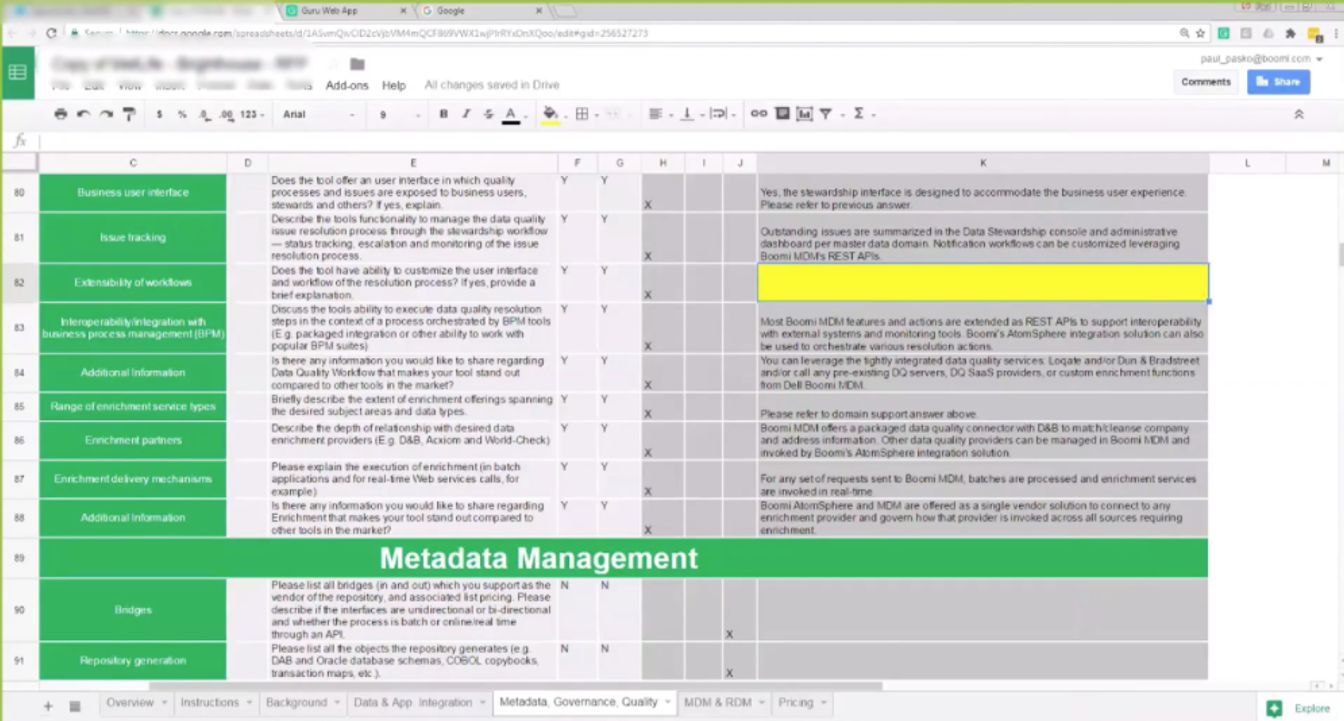This screenshot has width=1344, height=721.
Task: Increase decimal places icon
Action: (x=226, y=114)
